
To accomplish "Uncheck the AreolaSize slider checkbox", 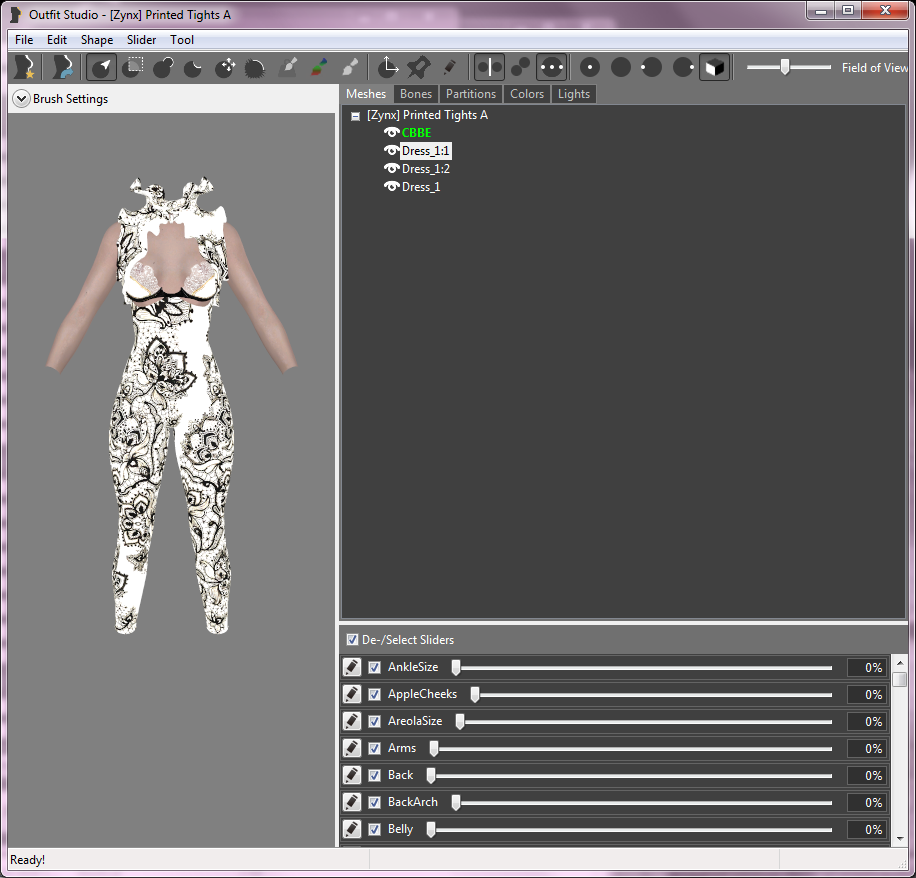I will [374, 721].
